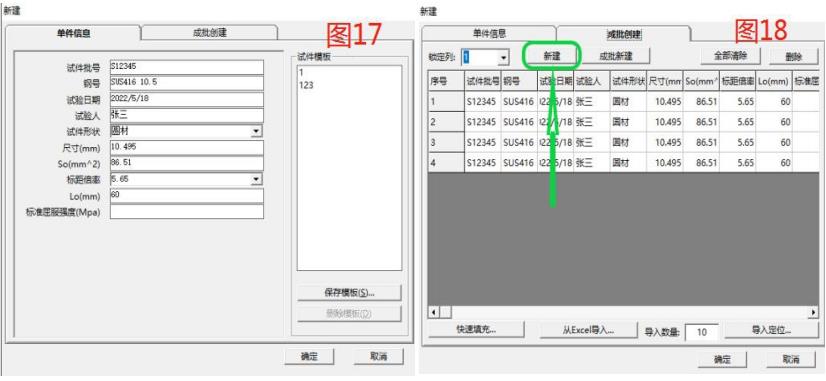Click the 序号 column header
This screenshot has height=381, width=826.
(446, 82)
